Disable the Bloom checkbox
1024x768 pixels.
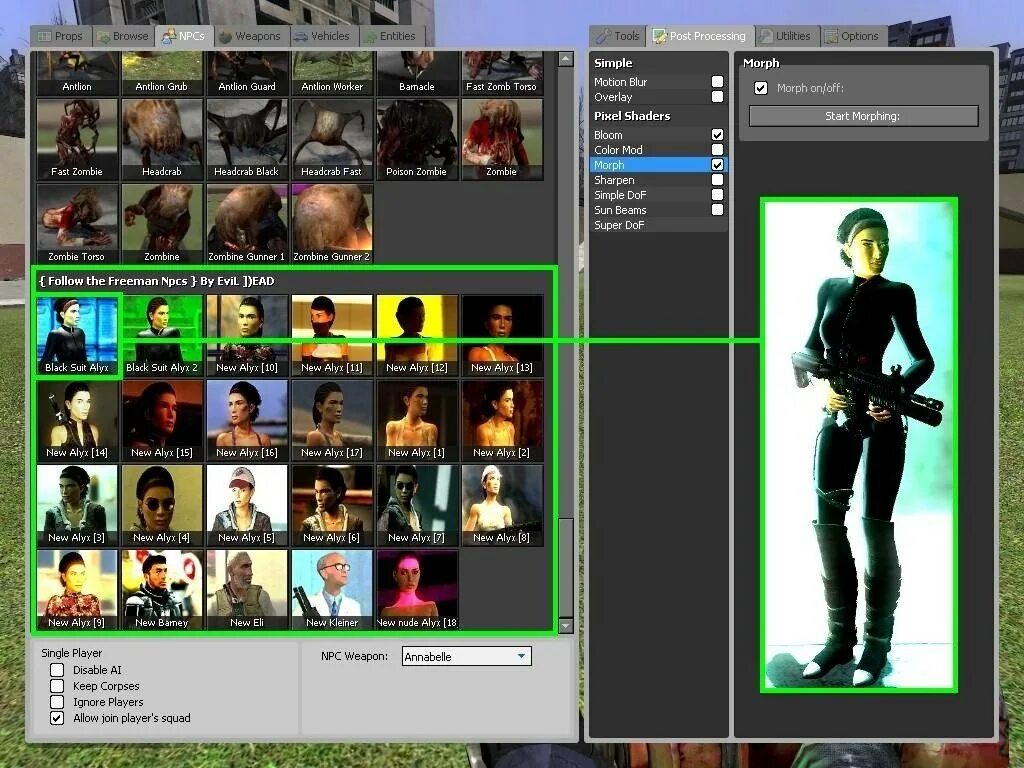717,135
